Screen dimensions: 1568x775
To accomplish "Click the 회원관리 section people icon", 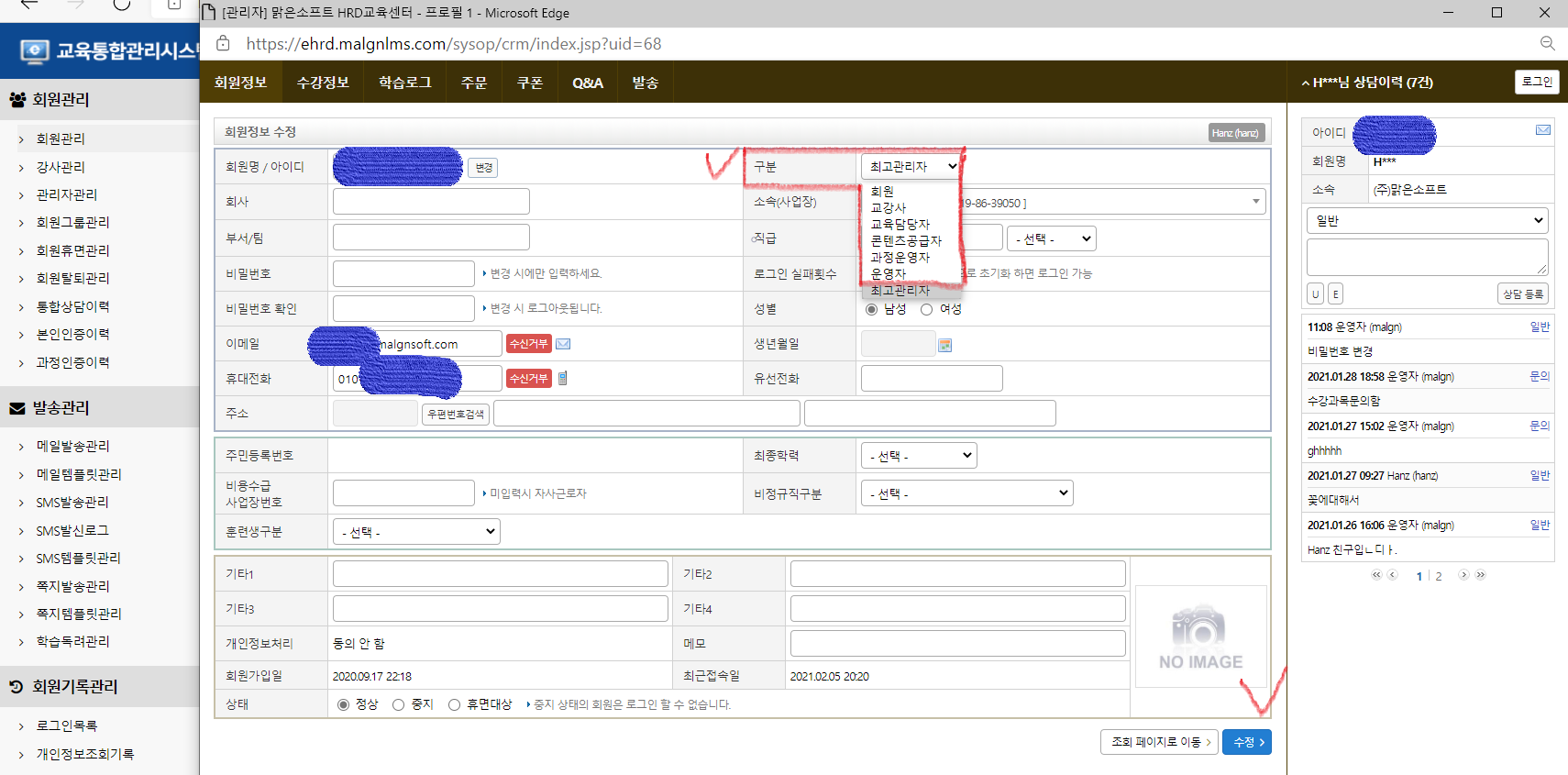I will click(x=17, y=100).
